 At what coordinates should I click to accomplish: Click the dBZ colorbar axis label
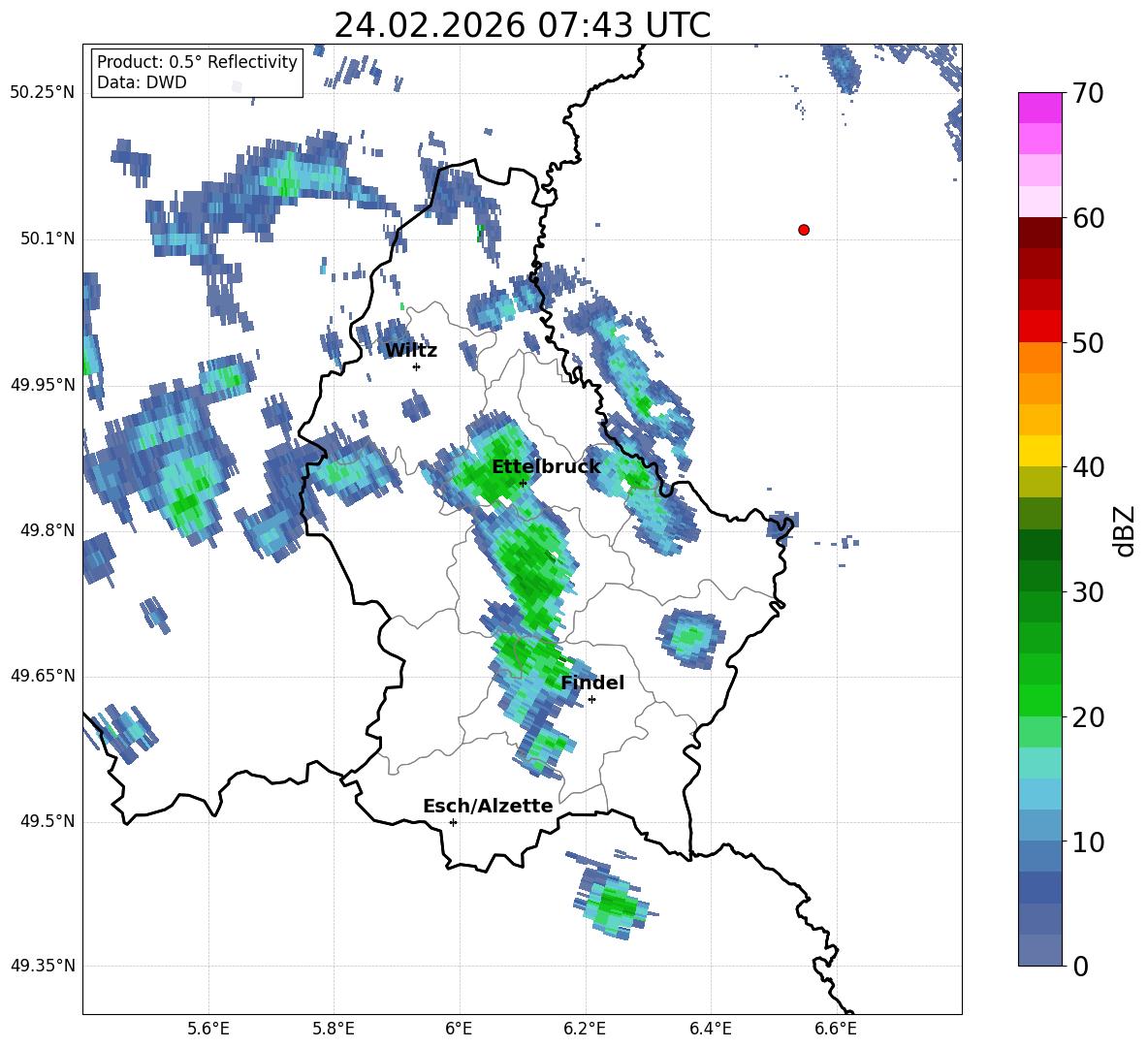1124,530
